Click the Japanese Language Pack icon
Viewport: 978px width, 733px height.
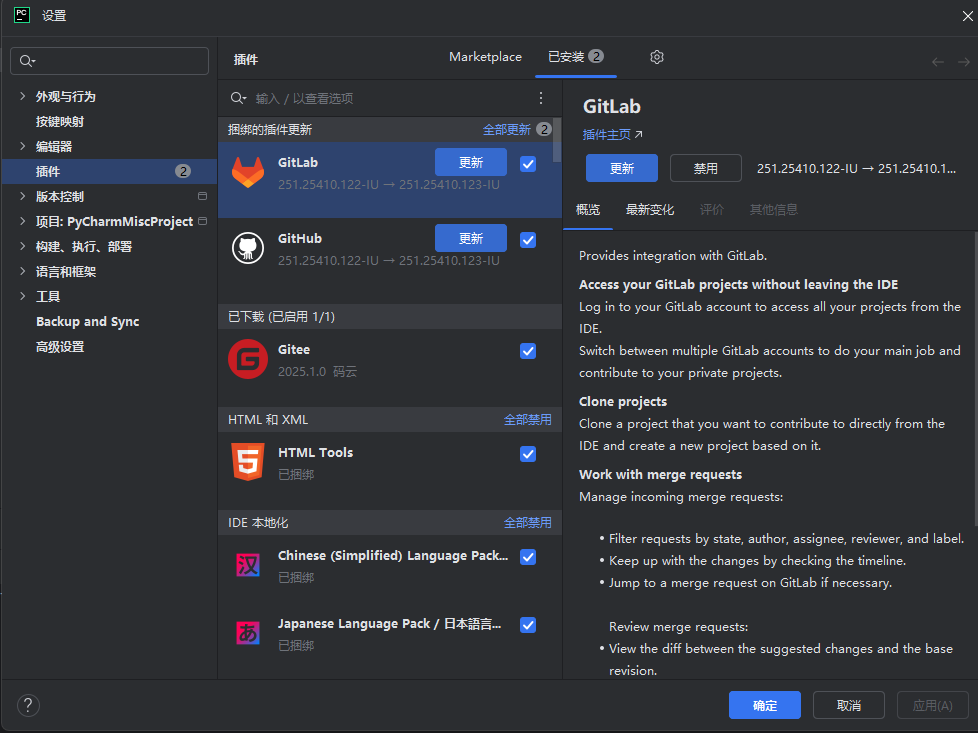coord(248,633)
